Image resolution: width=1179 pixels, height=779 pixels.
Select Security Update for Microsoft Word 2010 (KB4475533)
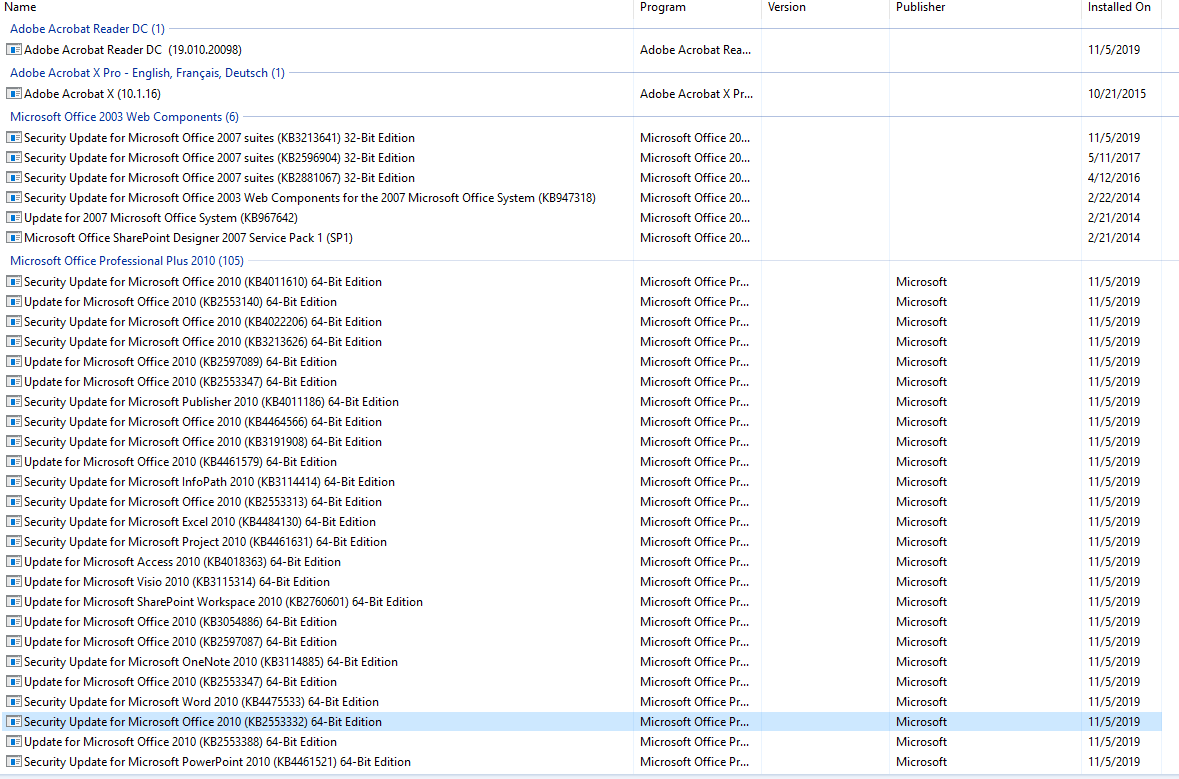(x=202, y=702)
